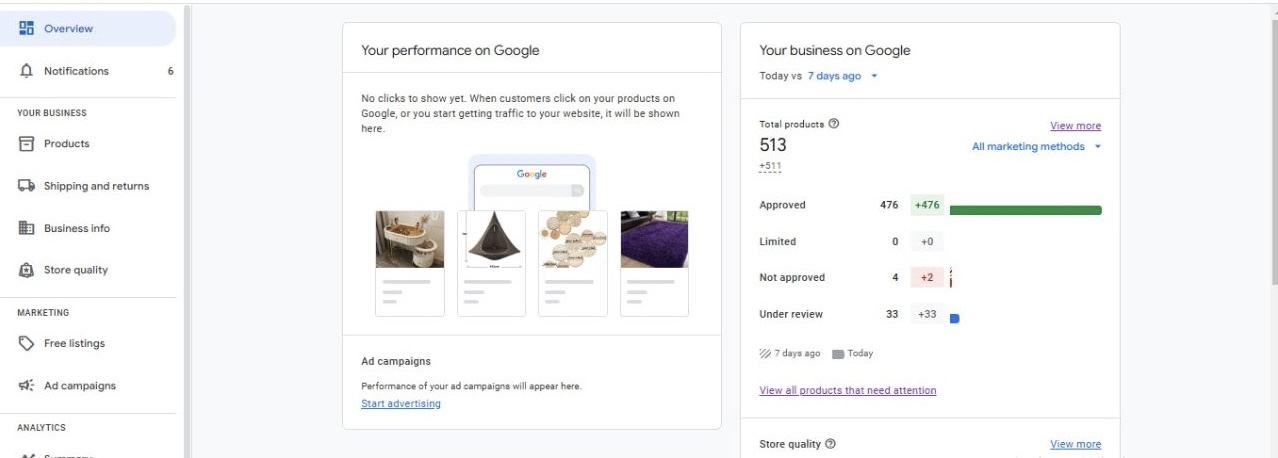
Task: Click the Shipping and returns truck icon
Action: [27, 186]
